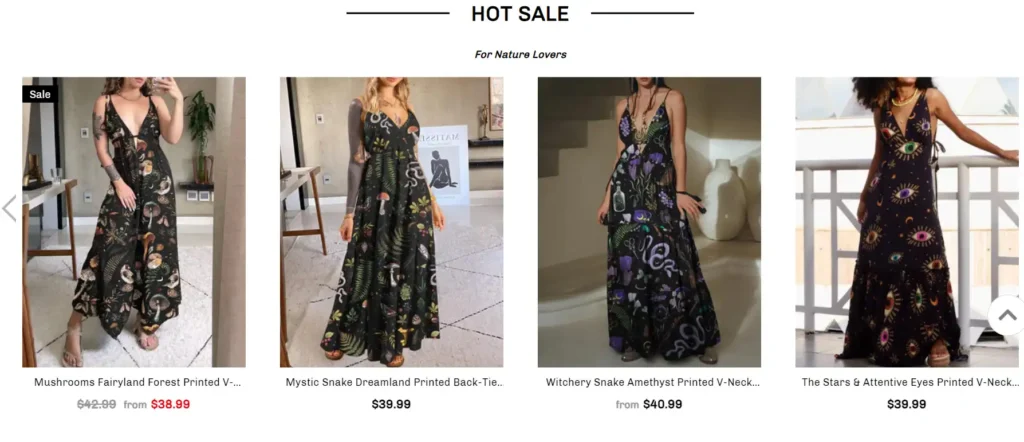Screen dimensions: 1024x442
Task: Click the $40.99 price under Witchery Snake dress
Action: tap(663, 404)
